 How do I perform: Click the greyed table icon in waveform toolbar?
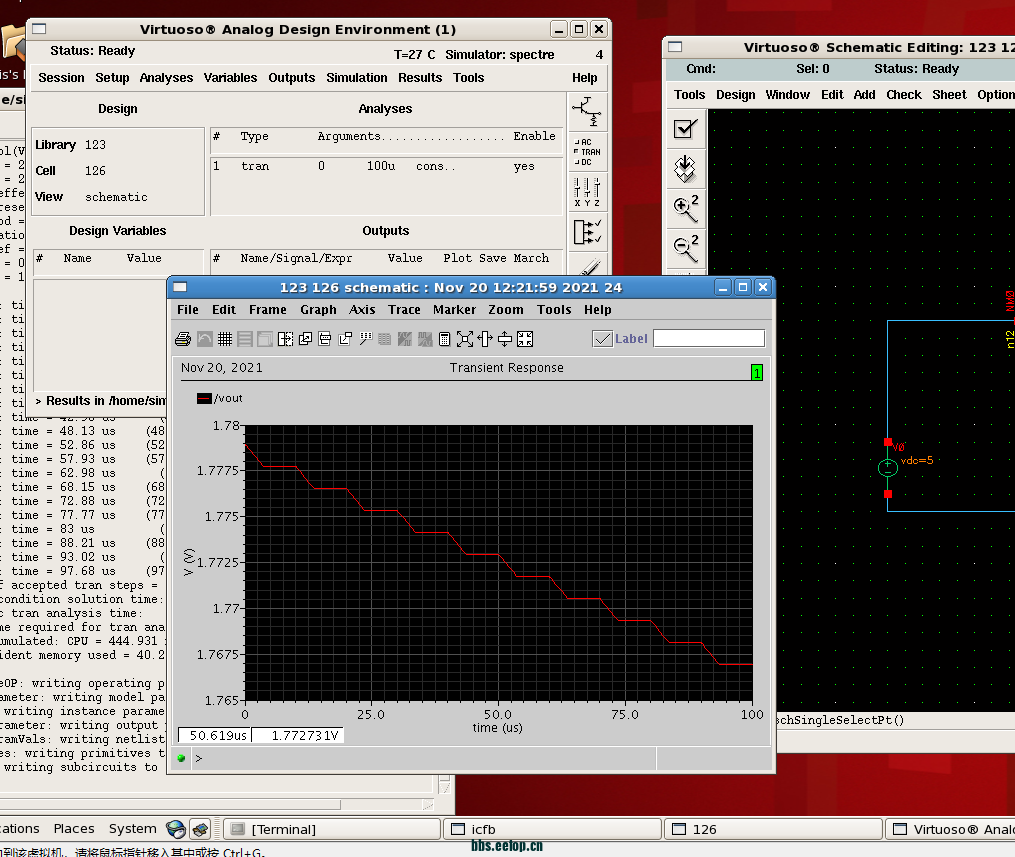[385, 339]
